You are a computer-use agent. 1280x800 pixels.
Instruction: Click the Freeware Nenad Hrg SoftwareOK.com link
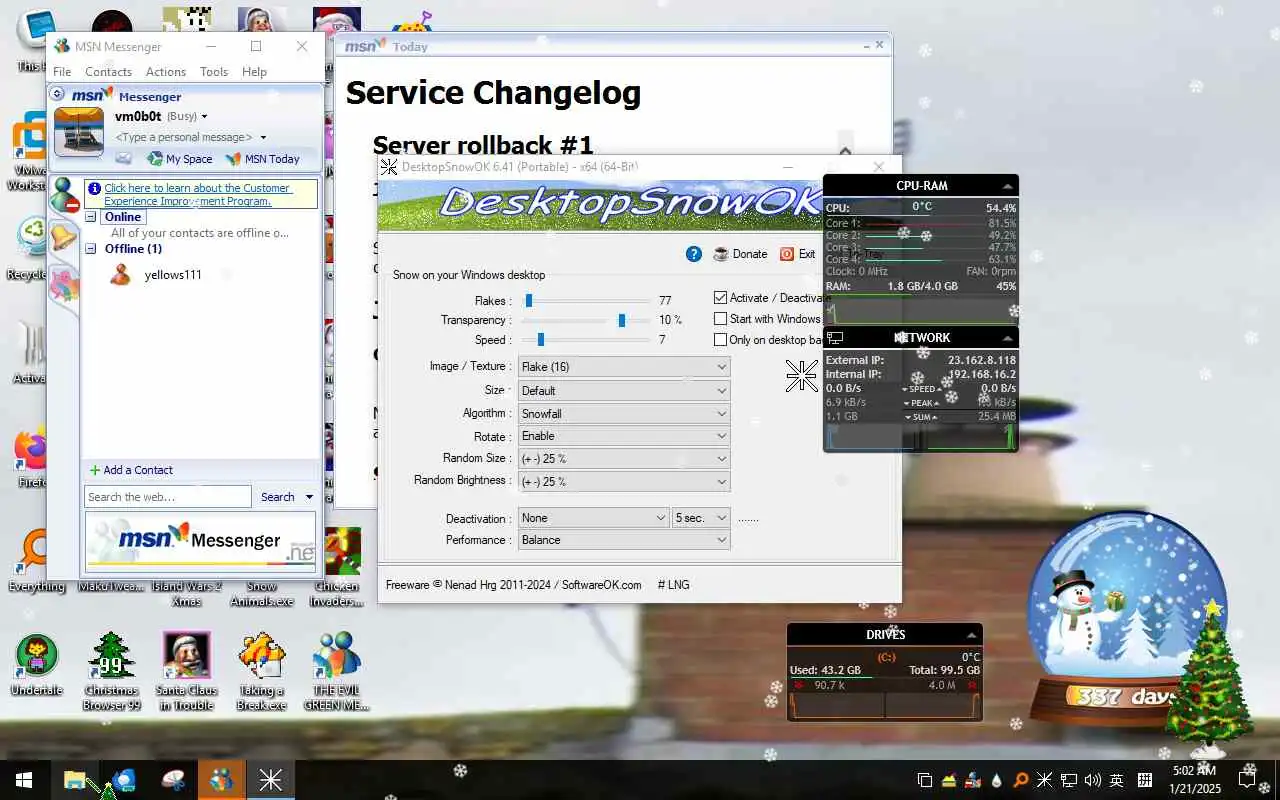click(x=514, y=585)
